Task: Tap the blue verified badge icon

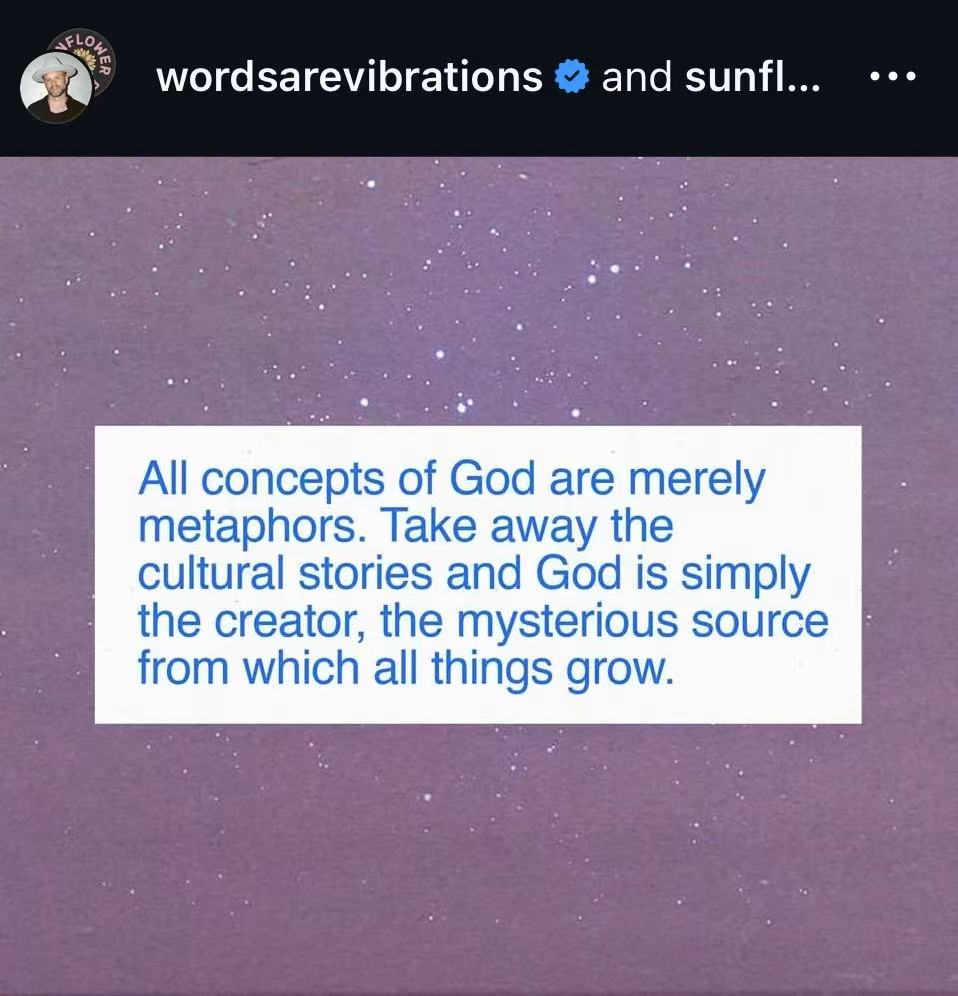Action: [572, 76]
